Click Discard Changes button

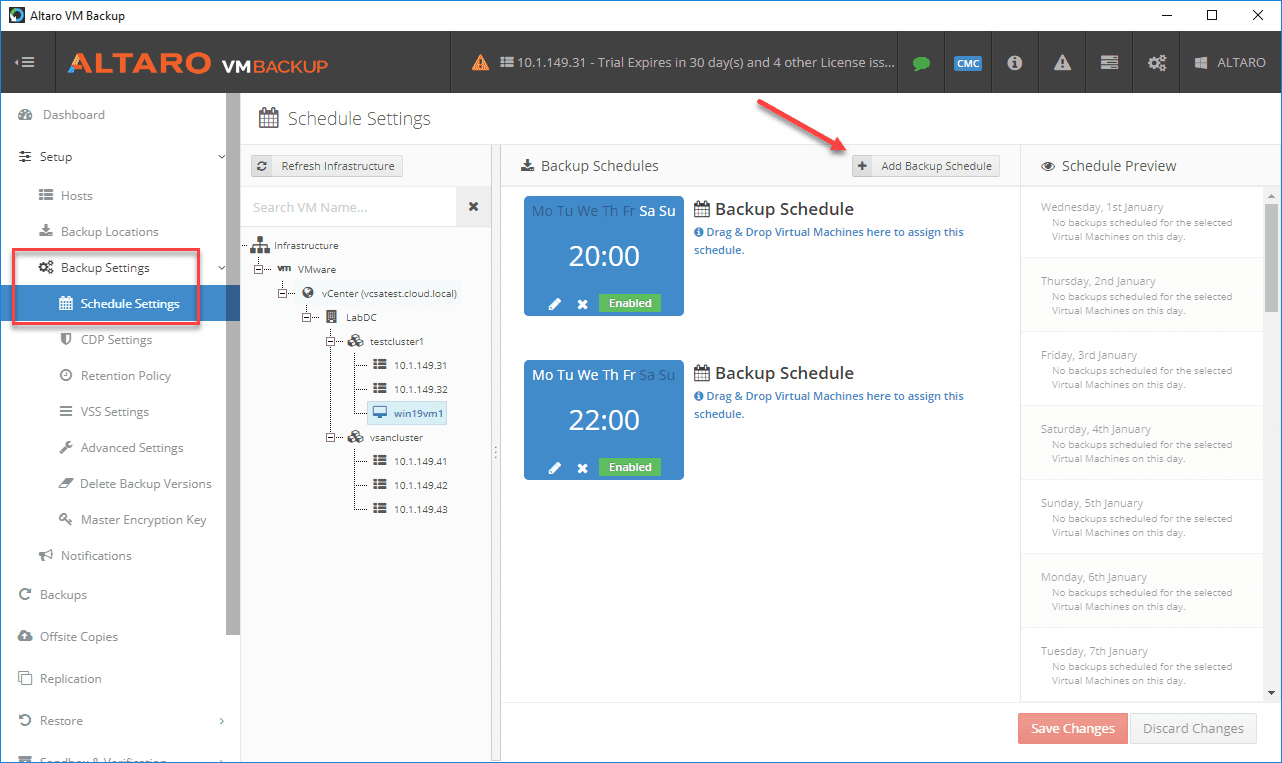coord(1194,729)
